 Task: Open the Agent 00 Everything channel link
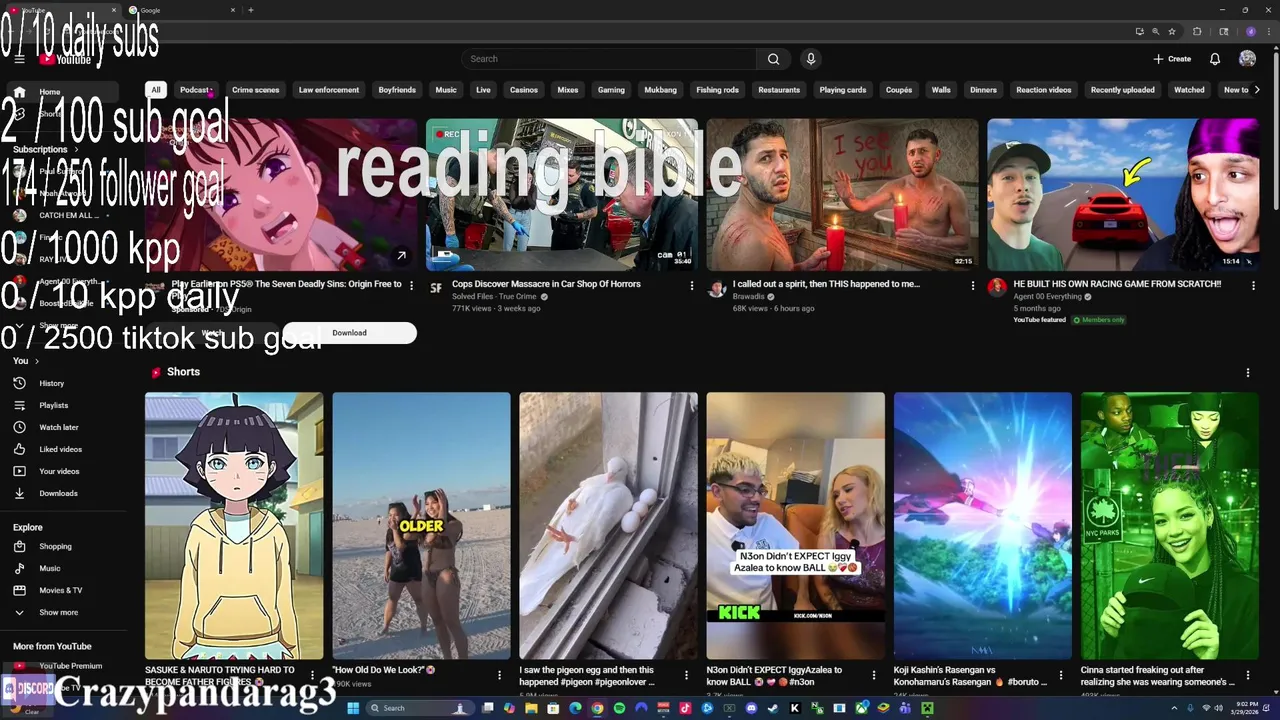coord(1047,297)
